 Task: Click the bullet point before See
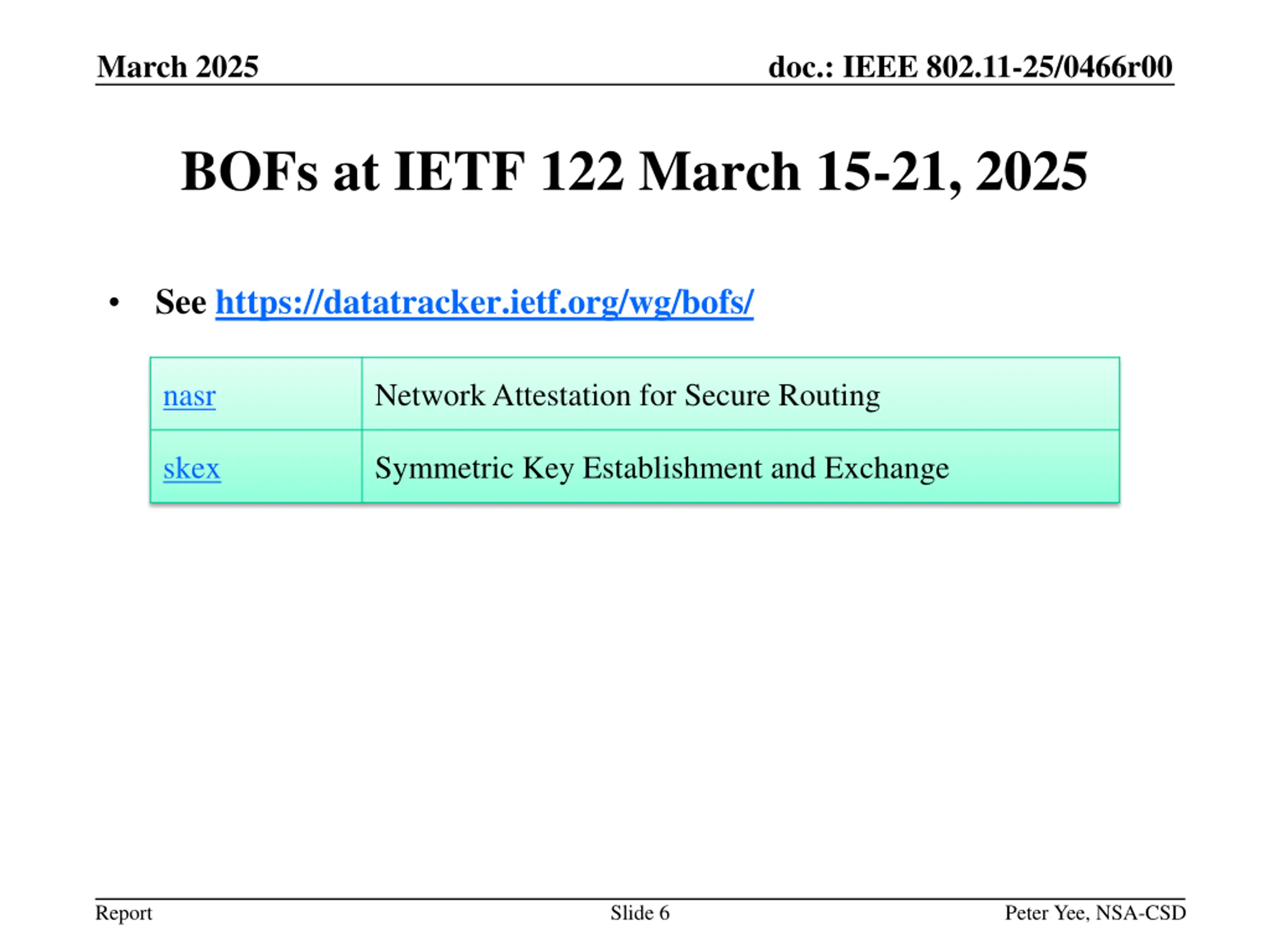coord(114,303)
